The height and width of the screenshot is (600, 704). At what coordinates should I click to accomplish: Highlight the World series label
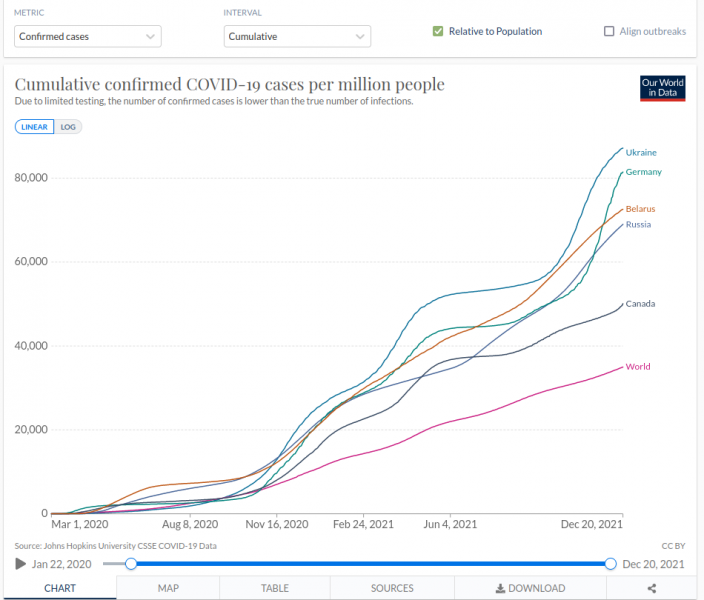pos(637,367)
